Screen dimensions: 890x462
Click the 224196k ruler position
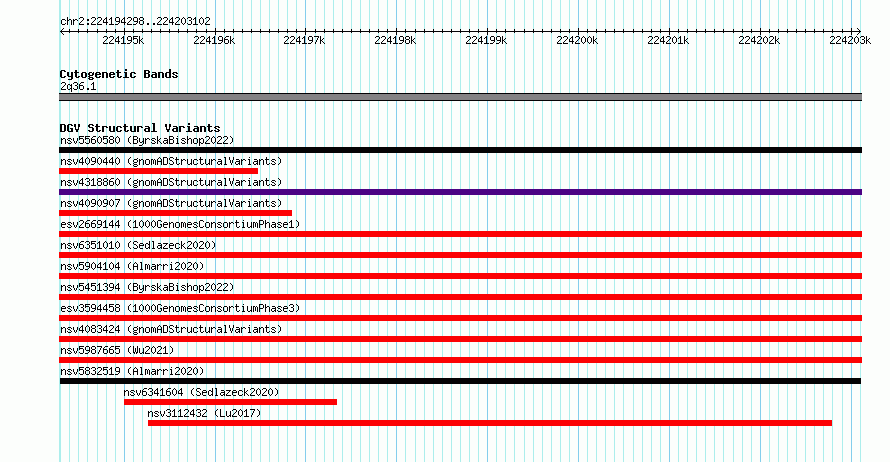214,40
